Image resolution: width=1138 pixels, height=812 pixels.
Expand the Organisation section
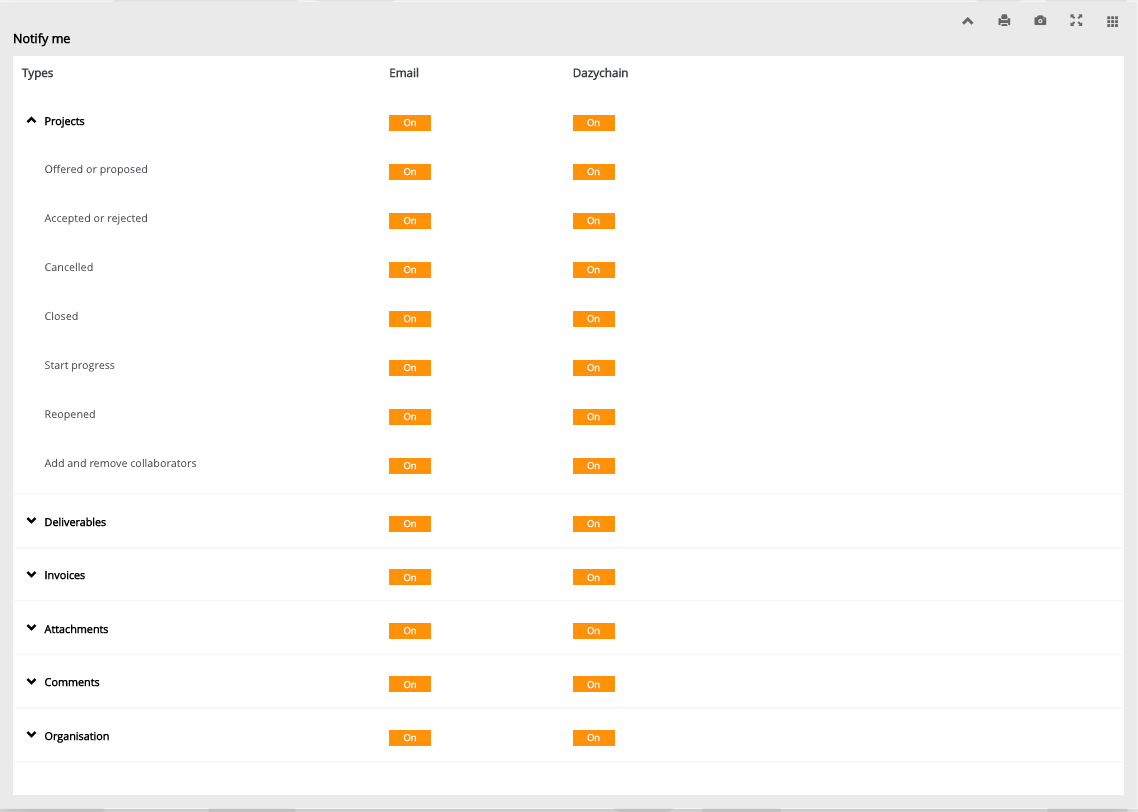coord(31,736)
